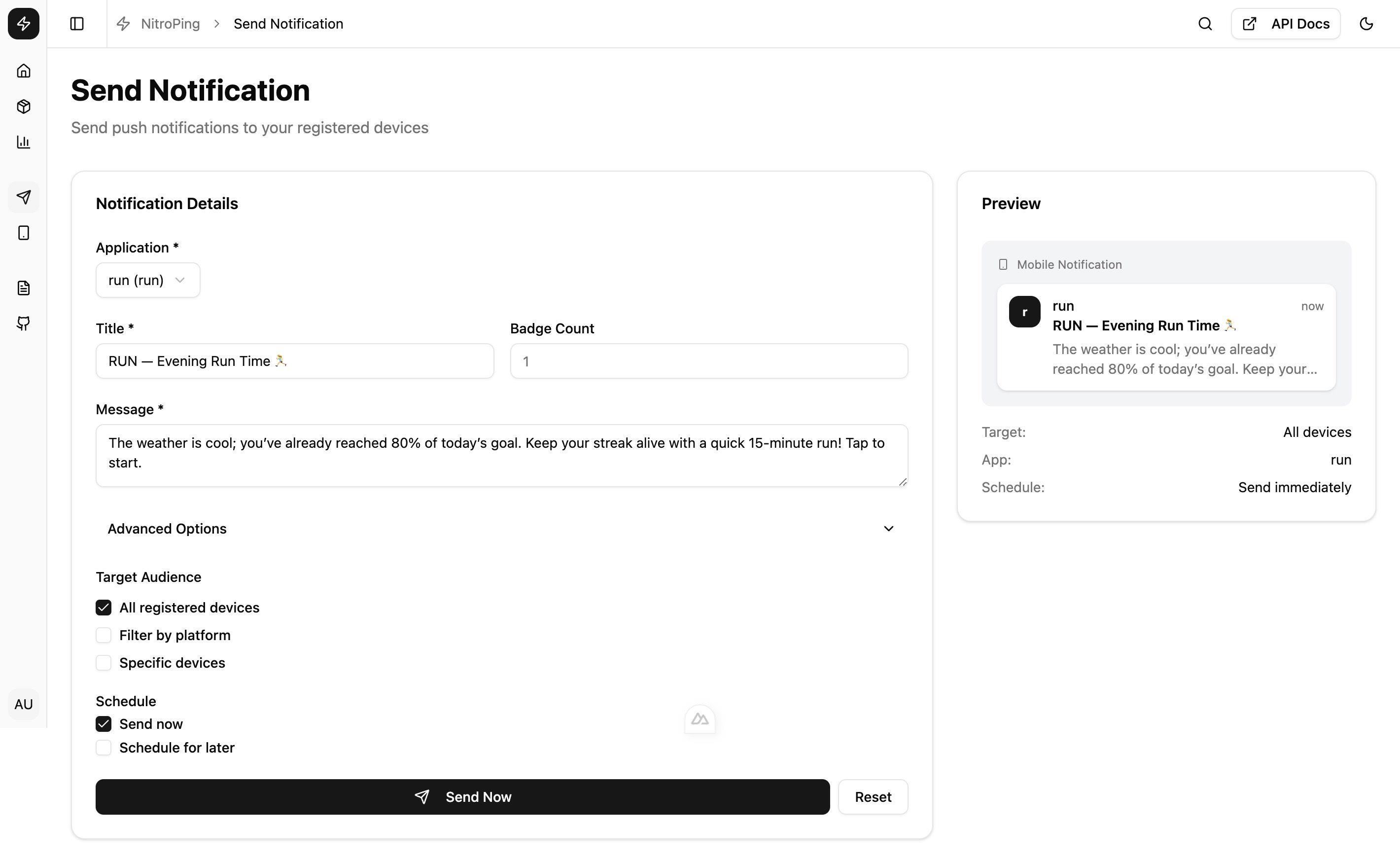The image size is (1400, 863).
Task: Click NitroPing in the breadcrumb
Action: [171, 23]
